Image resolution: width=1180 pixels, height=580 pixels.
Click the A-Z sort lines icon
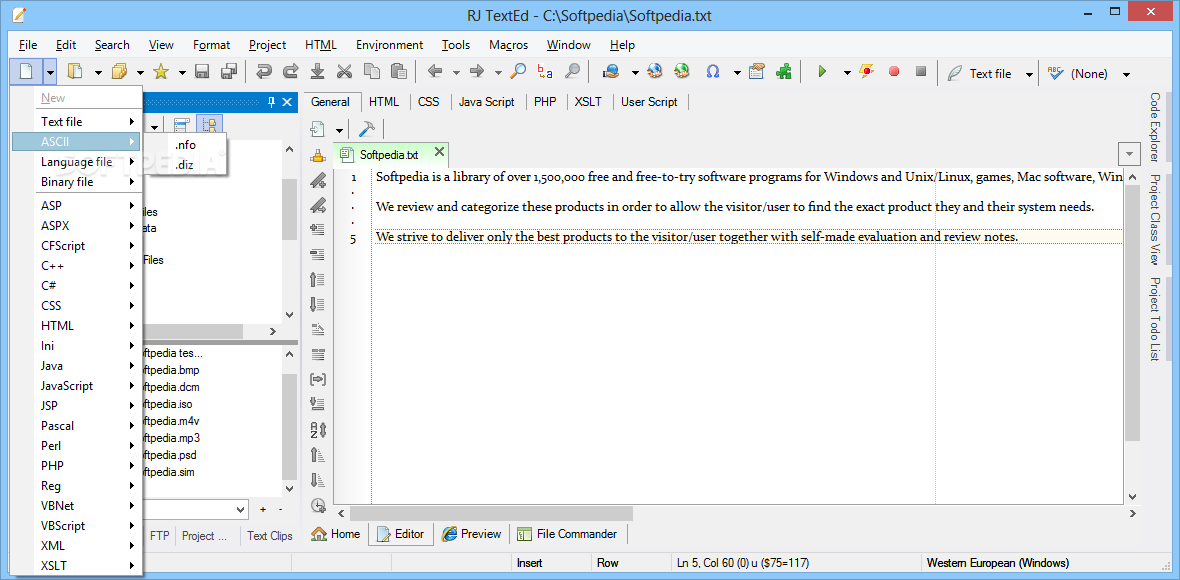point(318,430)
